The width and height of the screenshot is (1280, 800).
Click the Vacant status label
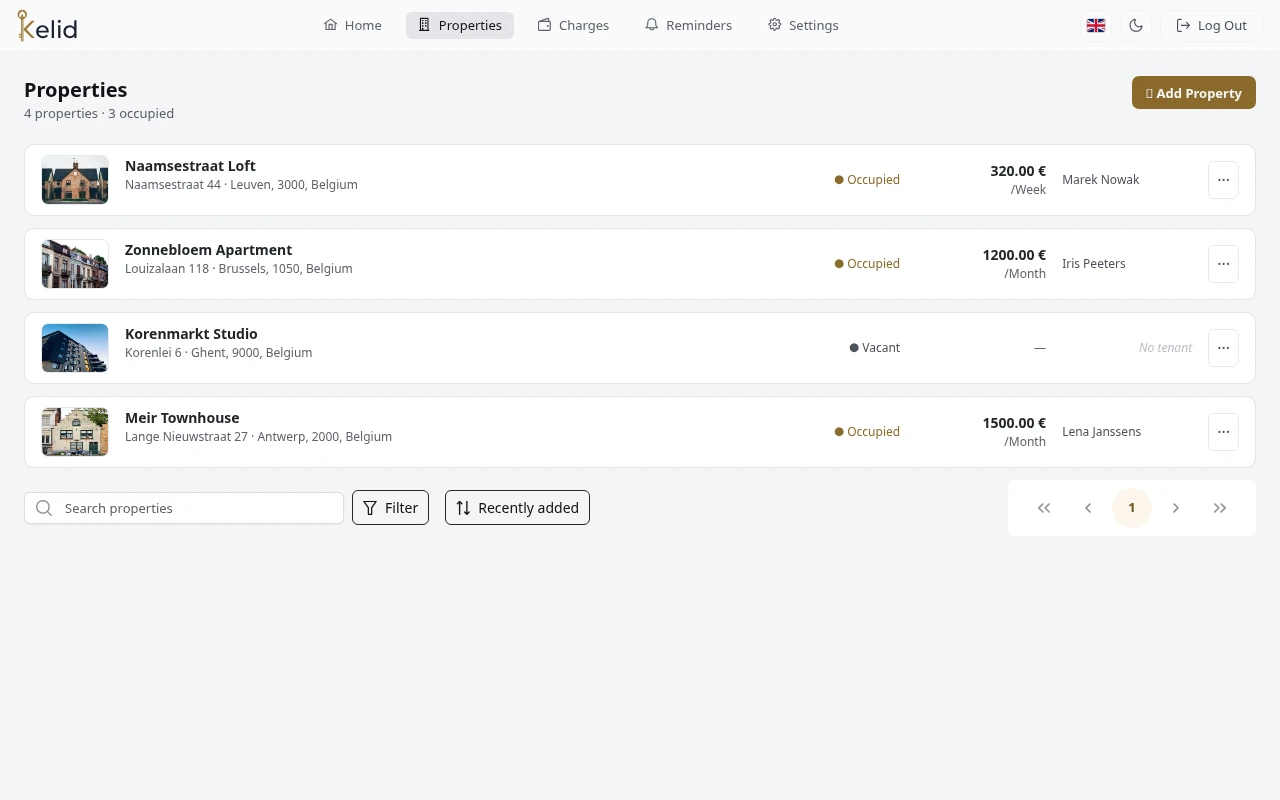coord(875,348)
